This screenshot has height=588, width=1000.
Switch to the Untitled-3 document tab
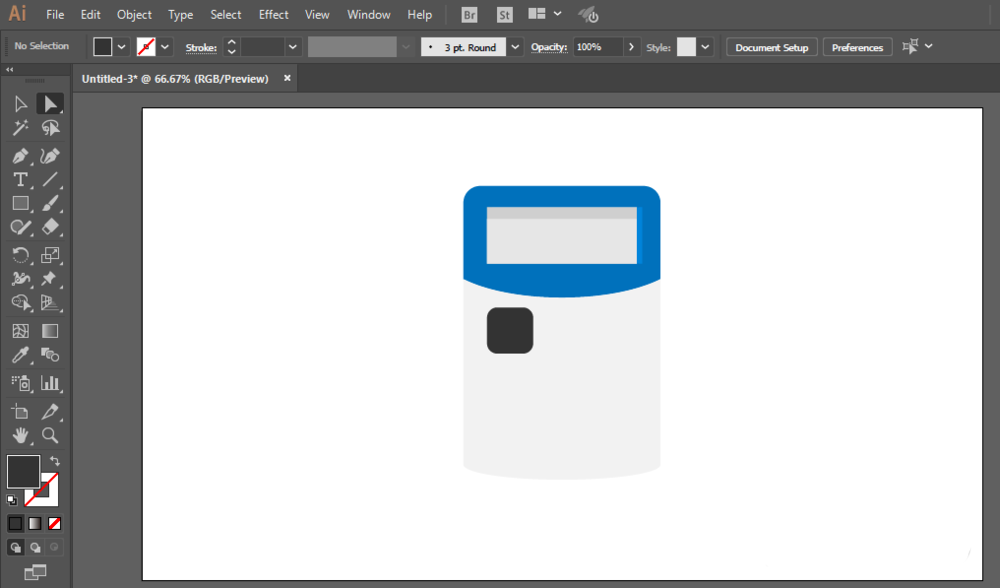[x=175, y=79]
